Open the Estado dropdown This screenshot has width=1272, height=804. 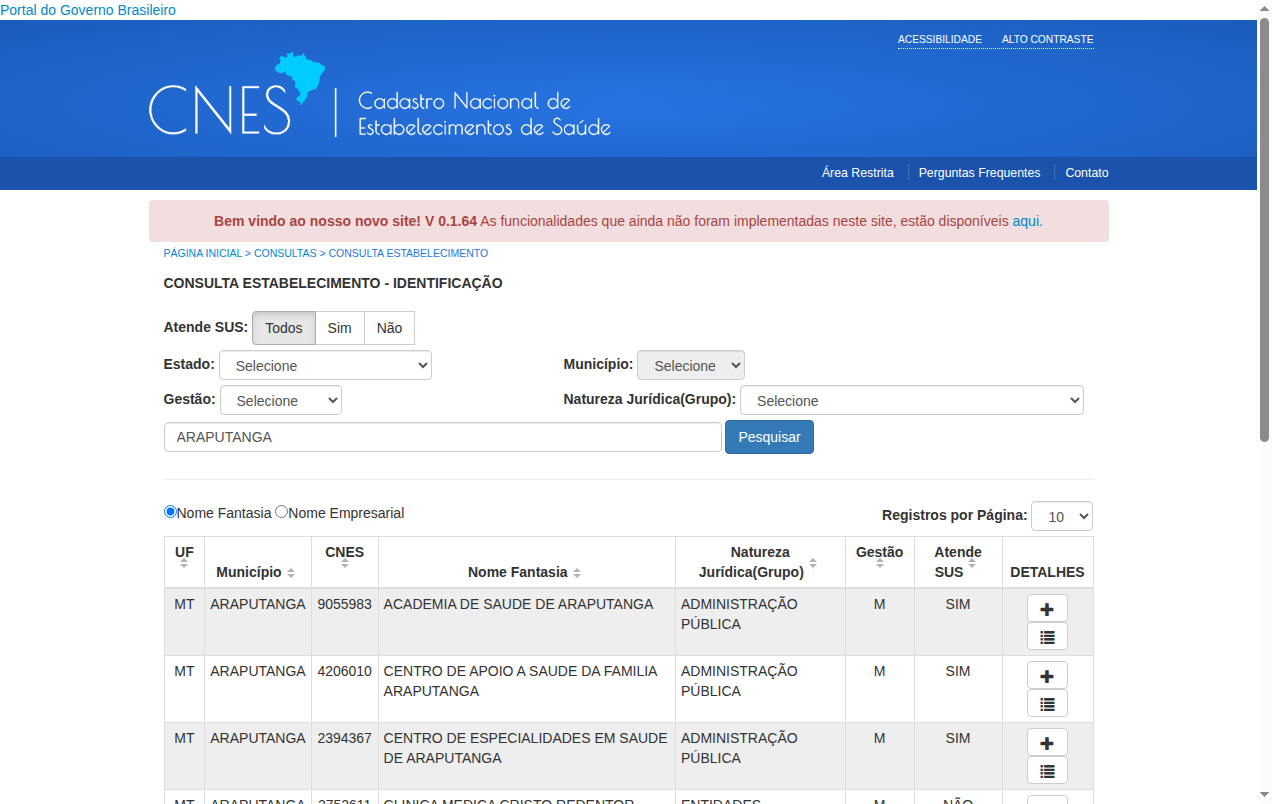tap(325, 365)
